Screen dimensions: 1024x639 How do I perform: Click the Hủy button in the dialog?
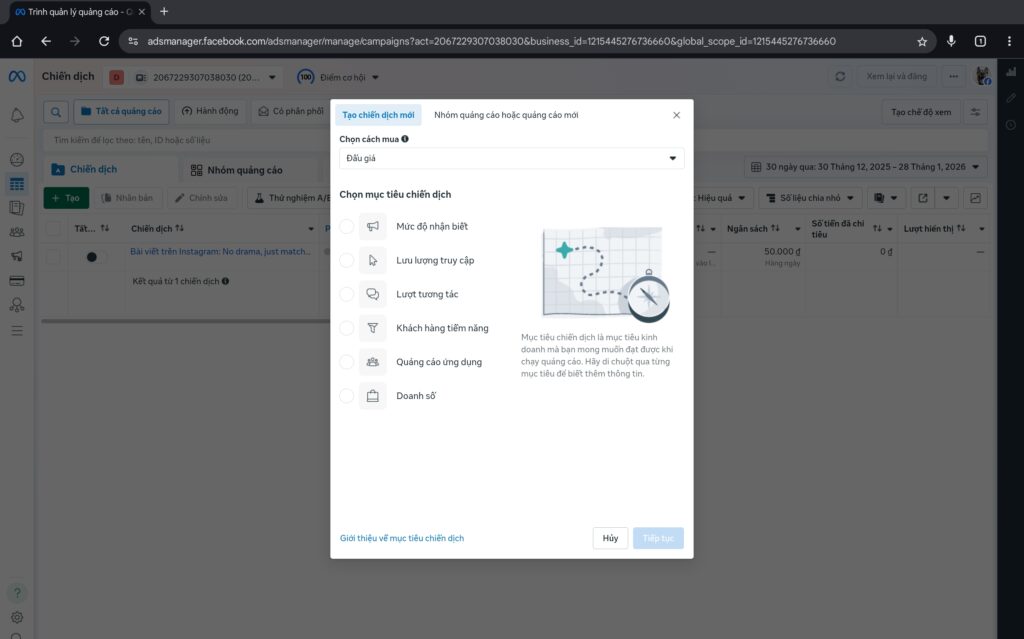tap(610, 537)
